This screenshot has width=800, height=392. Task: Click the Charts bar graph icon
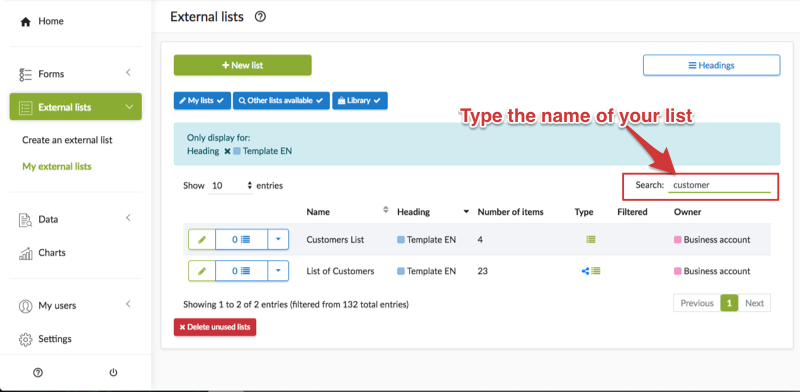pyautogui.click(x=26, y=253)
